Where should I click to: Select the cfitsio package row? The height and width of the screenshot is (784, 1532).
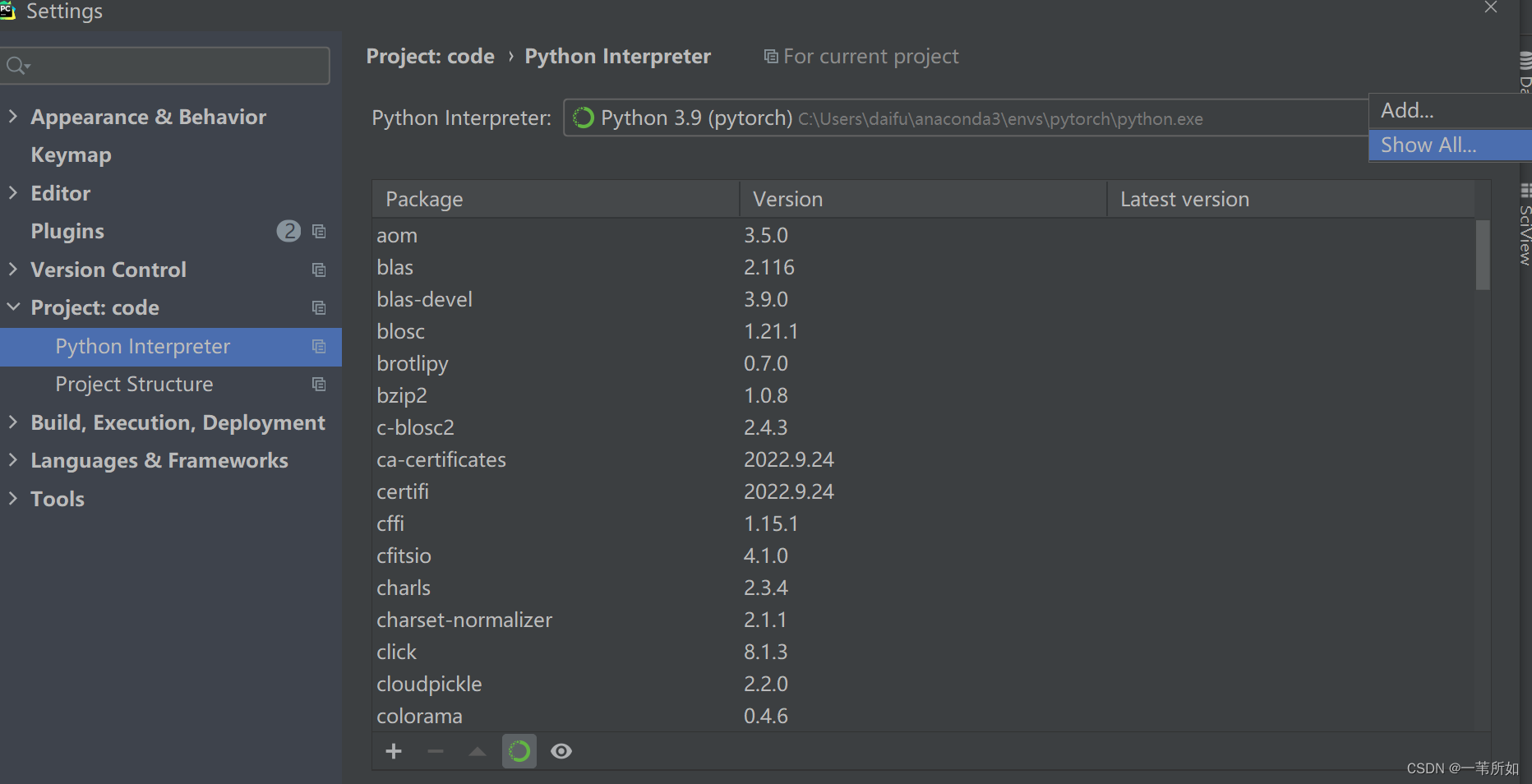pos(924,556)
